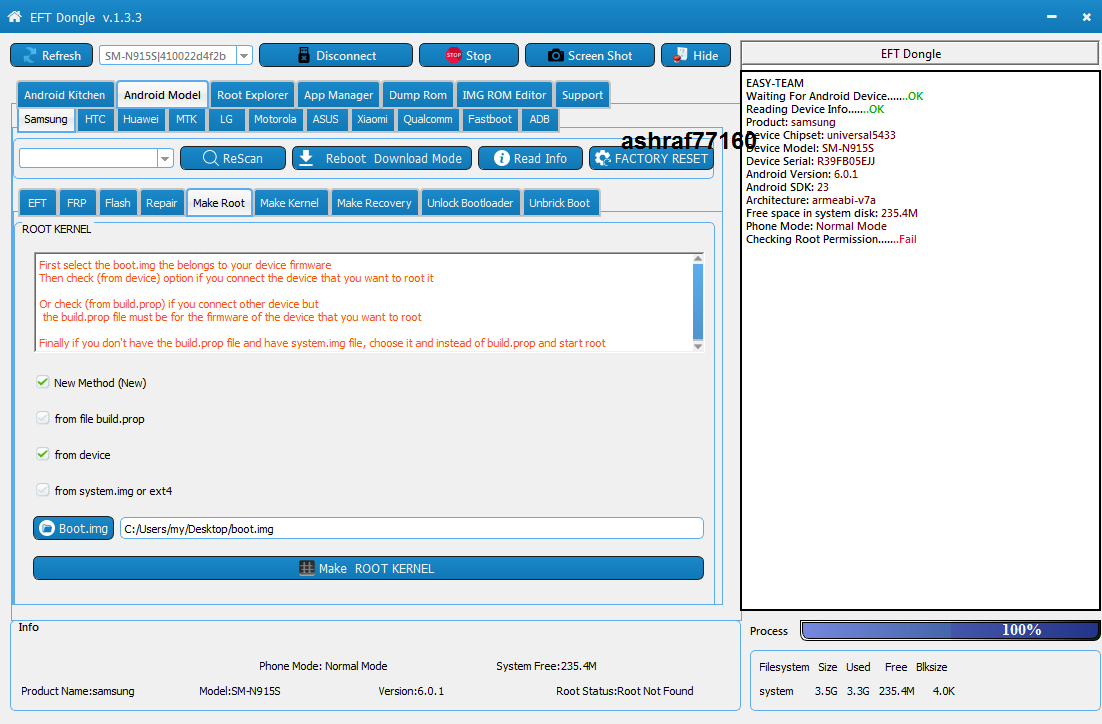The width and height of the screenshot is (1102, 724).
Task: Switch to Make Kernel sub-tab
Action: click(x=289, y=202)
